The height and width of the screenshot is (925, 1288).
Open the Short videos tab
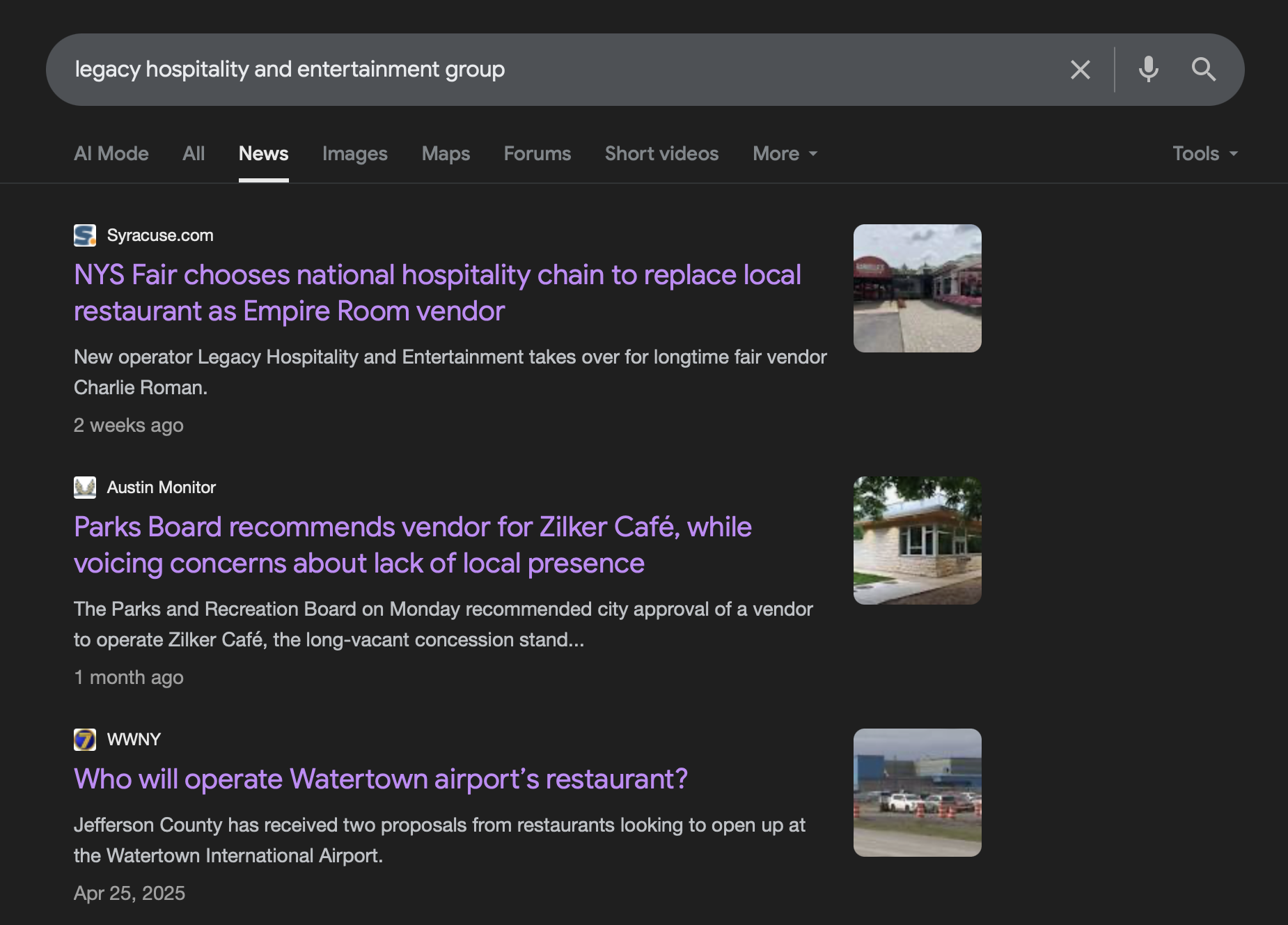(661, 153)
